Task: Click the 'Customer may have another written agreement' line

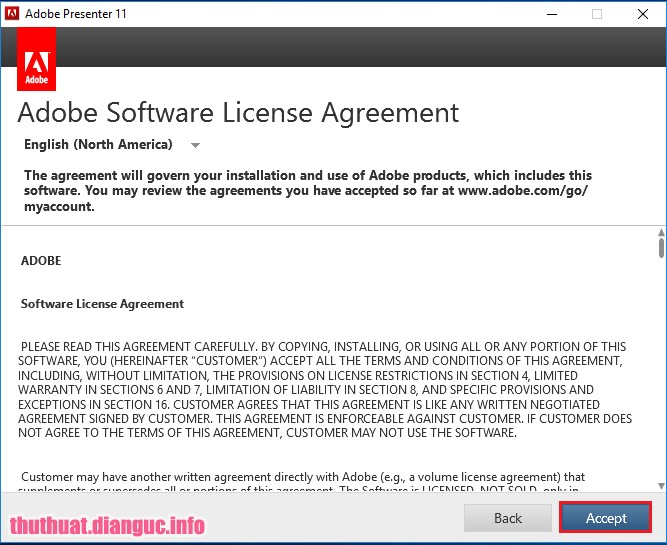Action: pyautogui.click(x=303, y=477)
